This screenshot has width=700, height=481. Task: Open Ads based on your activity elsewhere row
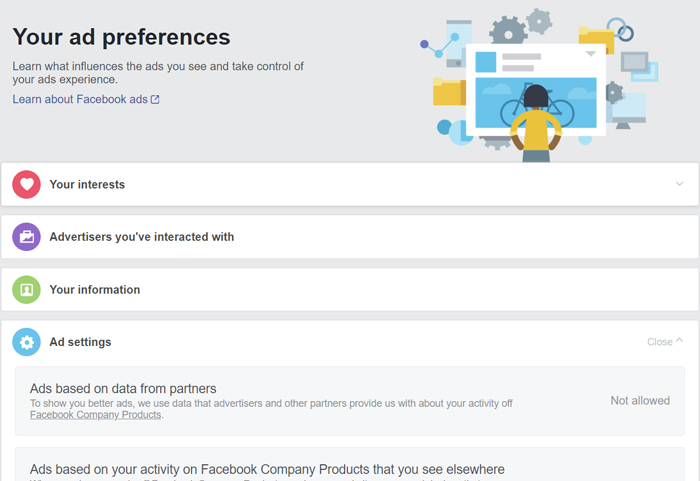point(267,469)
